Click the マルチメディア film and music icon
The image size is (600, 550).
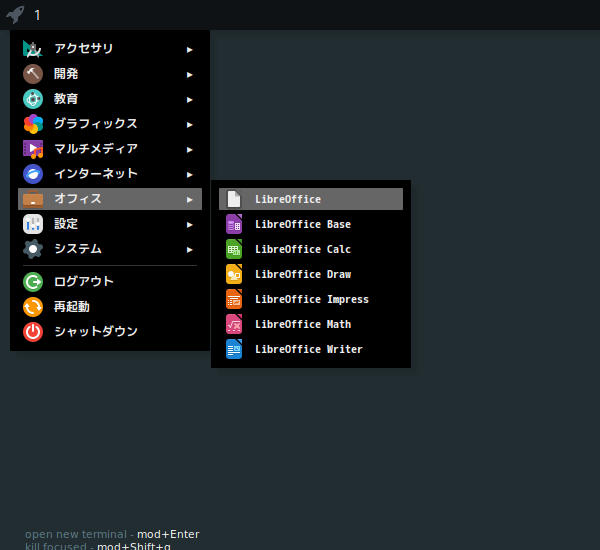pyautogui.click(x=33, y=149)
